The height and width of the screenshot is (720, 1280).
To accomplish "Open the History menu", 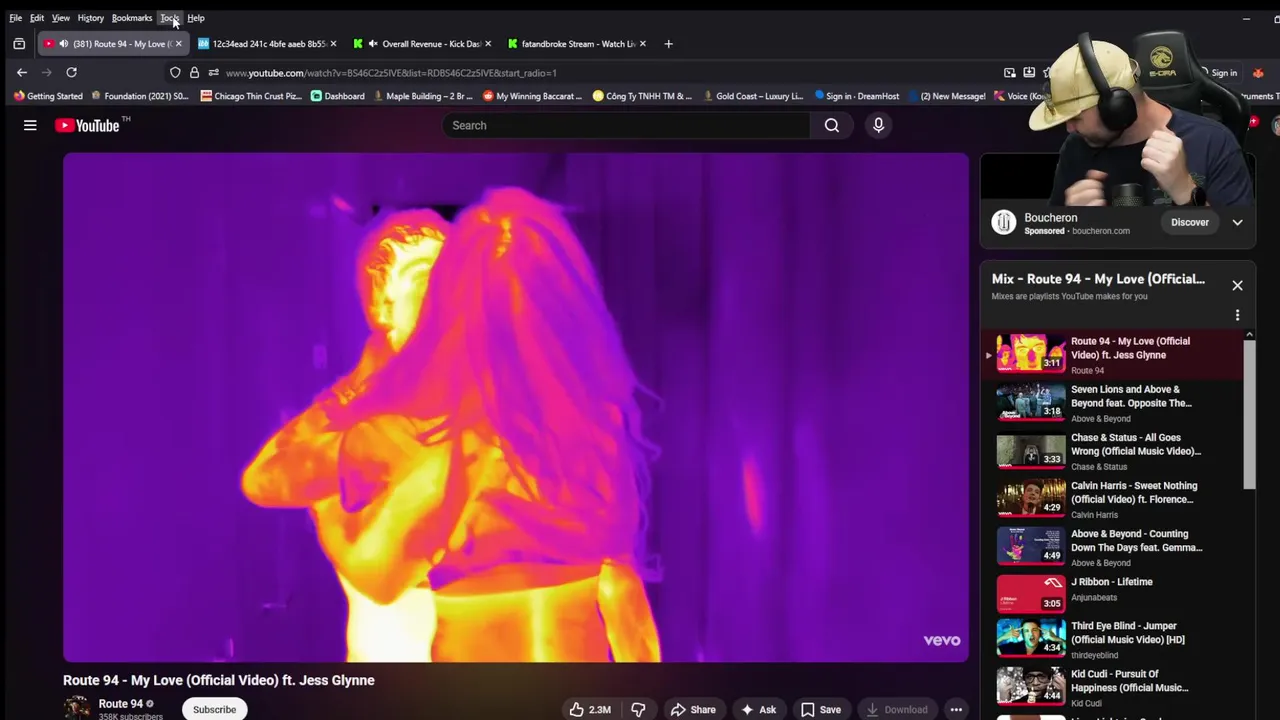I will [x=91, y=18].
